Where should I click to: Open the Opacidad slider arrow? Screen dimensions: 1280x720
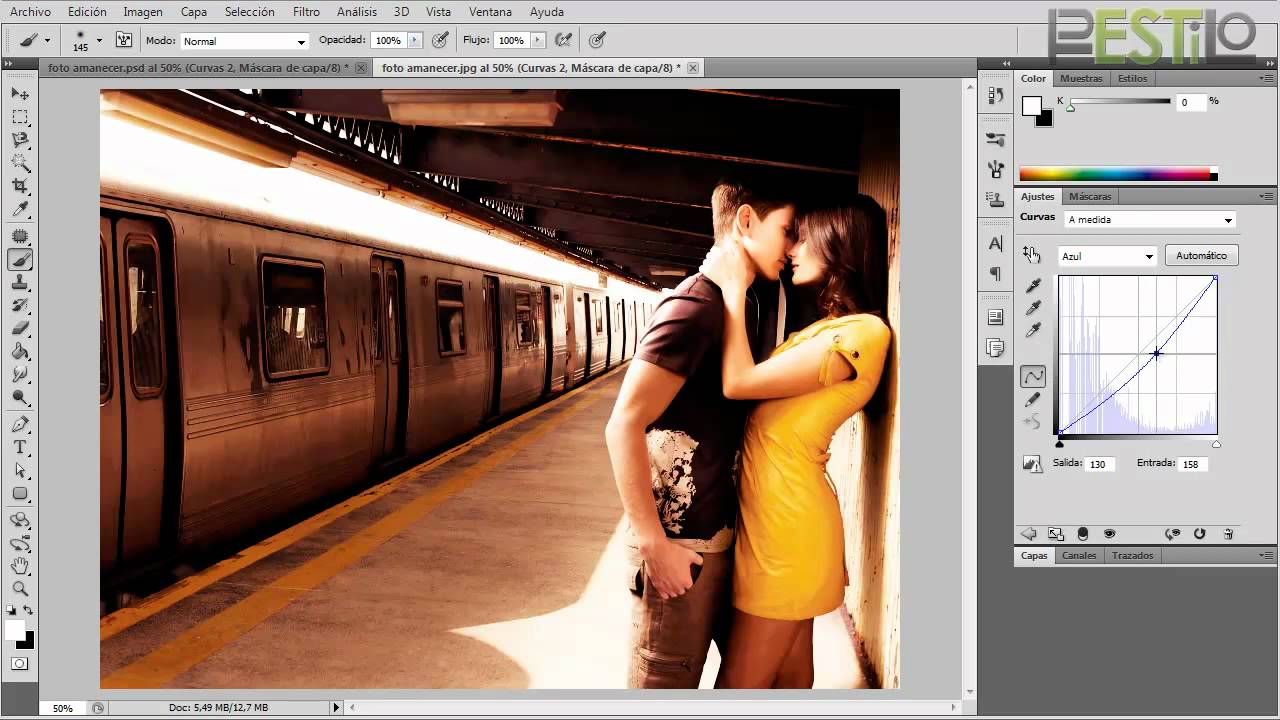414,40
